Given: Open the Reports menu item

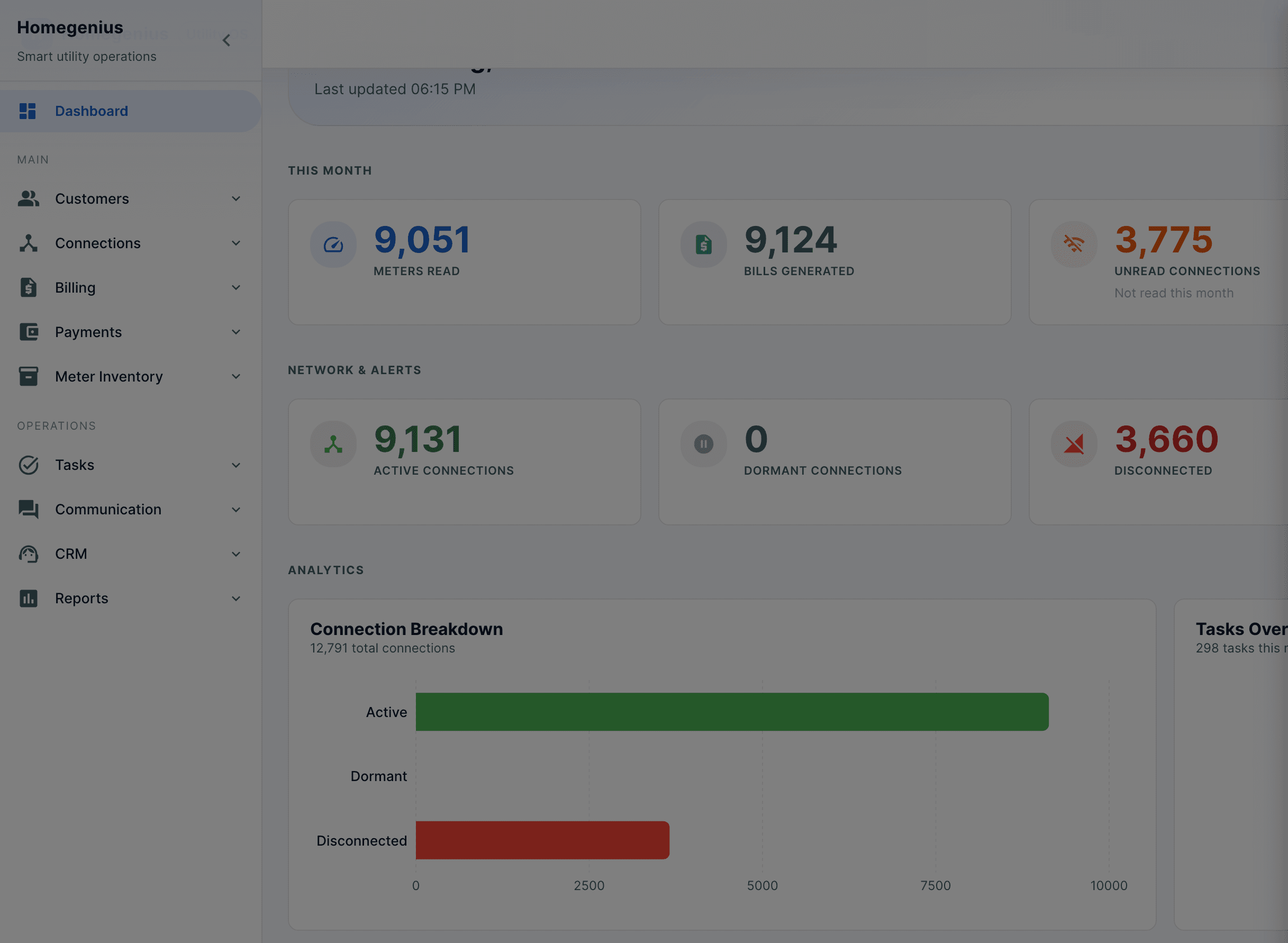Looking at the screenshot, I should (131, 599).
